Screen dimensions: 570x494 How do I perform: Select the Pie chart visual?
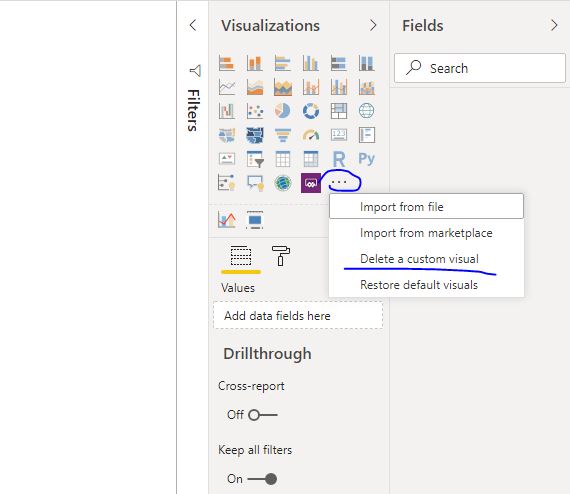pos(282,111)
